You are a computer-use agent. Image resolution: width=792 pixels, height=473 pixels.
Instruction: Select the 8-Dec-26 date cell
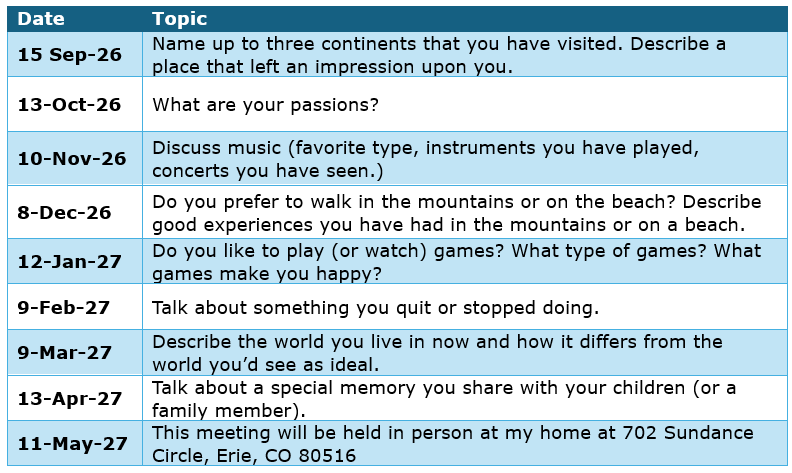[x=75, y=212]
